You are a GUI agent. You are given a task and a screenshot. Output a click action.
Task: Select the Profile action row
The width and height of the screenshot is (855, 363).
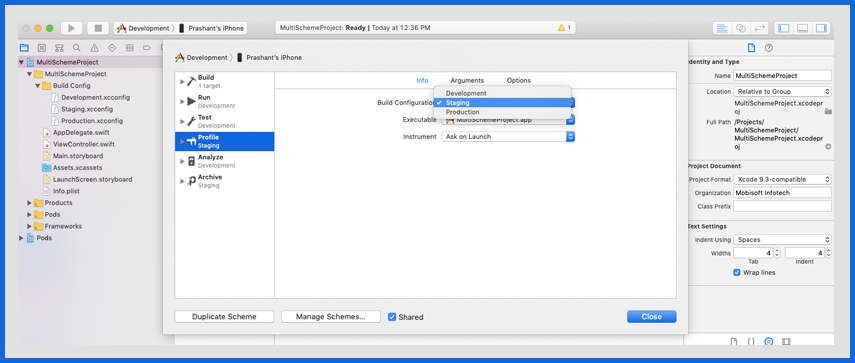[225, 141]
